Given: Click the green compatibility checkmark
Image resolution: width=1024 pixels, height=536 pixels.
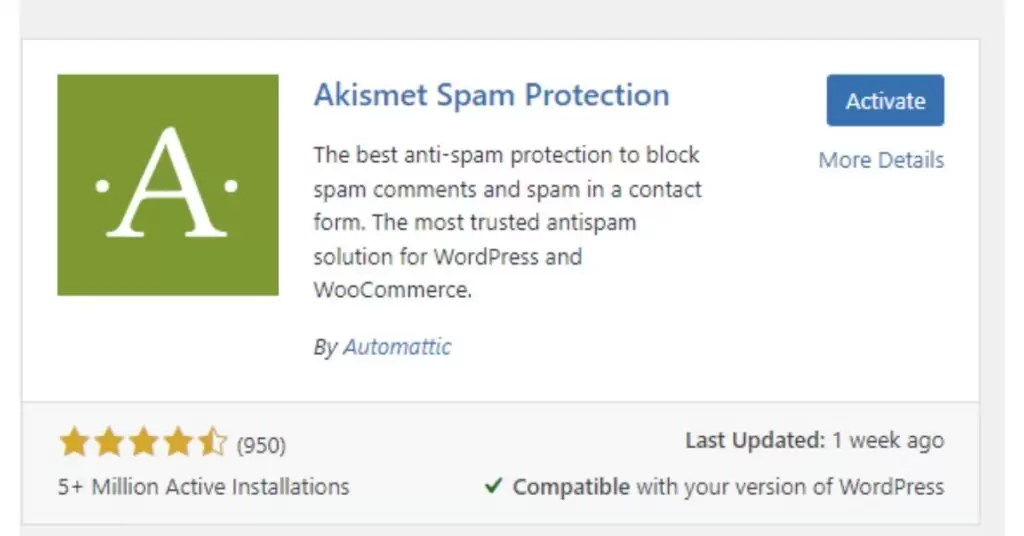Looking at the screenshot, I should (494, 485).
